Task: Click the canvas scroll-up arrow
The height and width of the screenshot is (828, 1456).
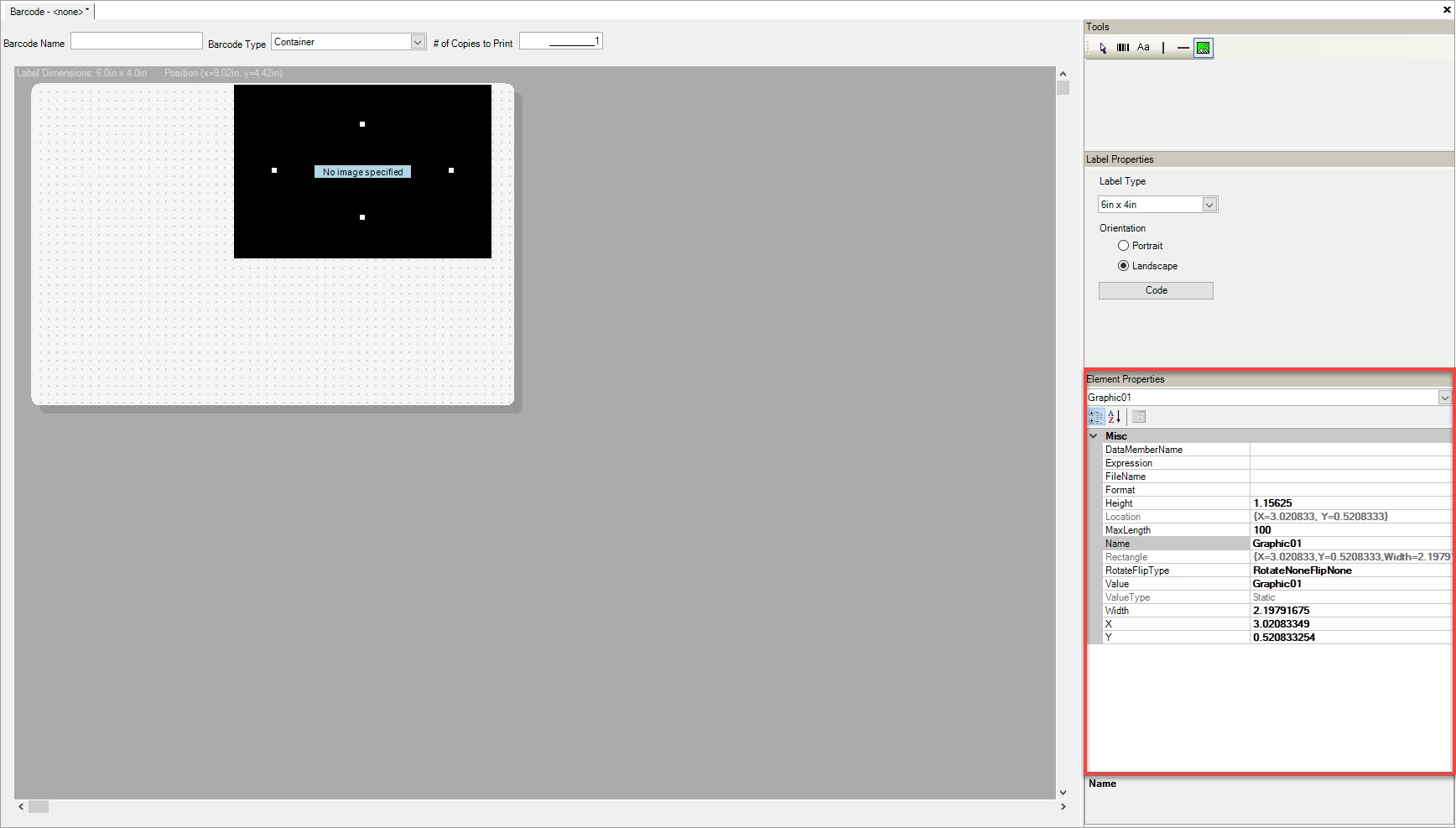Action: [x=1063, y=74]
